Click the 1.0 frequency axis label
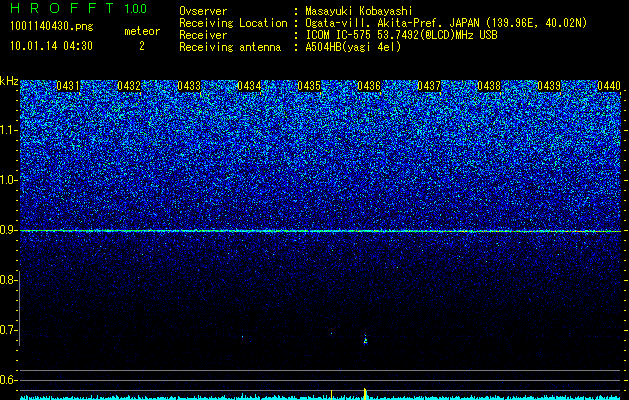The height and width of the screenshot is (400, 629). [x=9, y=180]
